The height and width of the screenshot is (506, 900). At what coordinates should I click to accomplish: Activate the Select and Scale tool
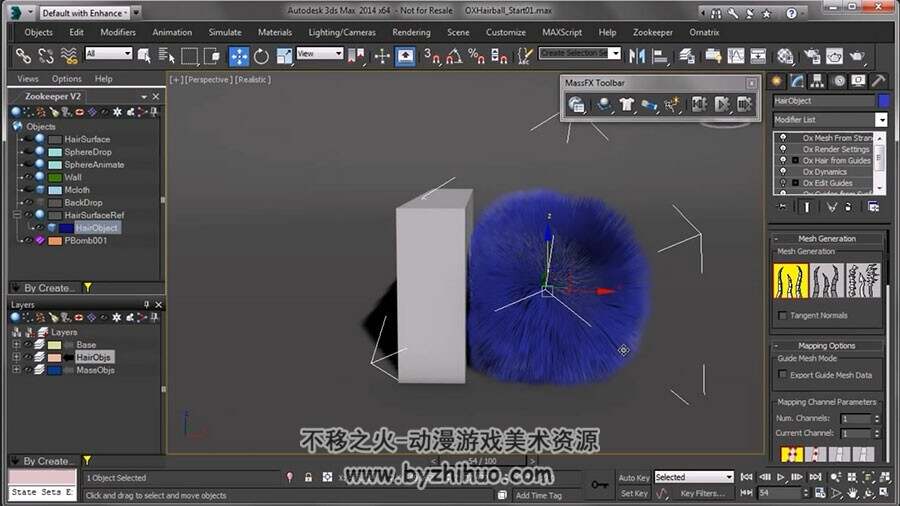284,56
